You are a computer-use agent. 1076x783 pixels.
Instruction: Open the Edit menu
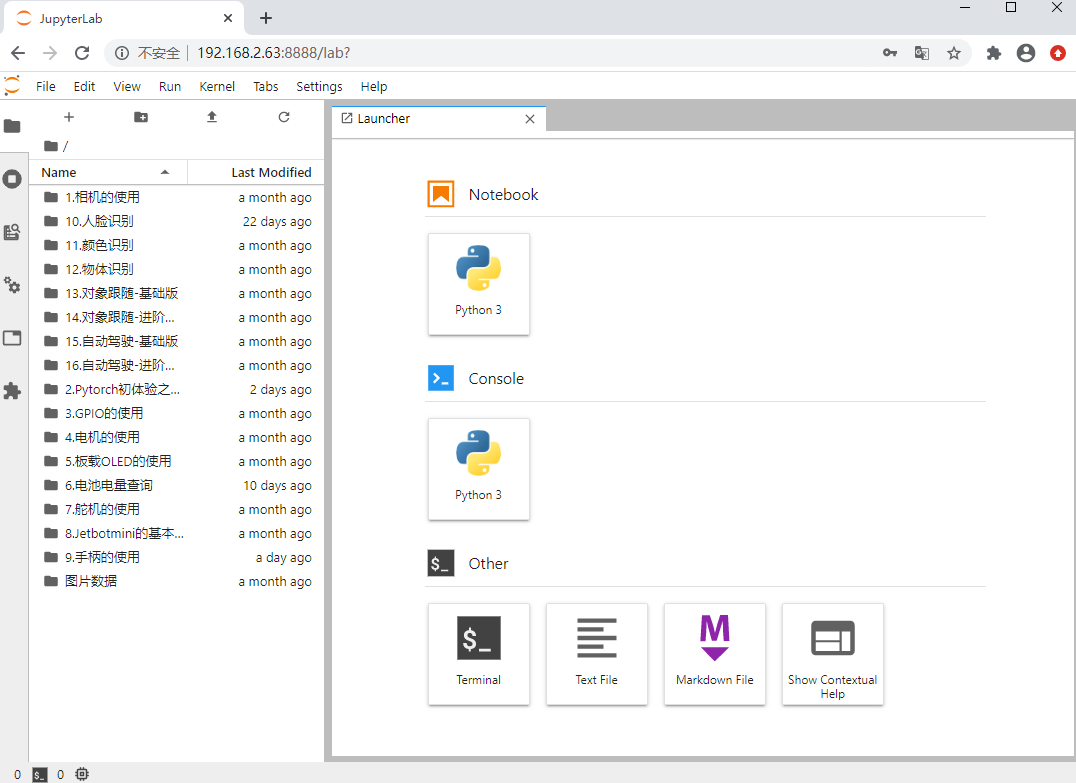pos(84,86)
